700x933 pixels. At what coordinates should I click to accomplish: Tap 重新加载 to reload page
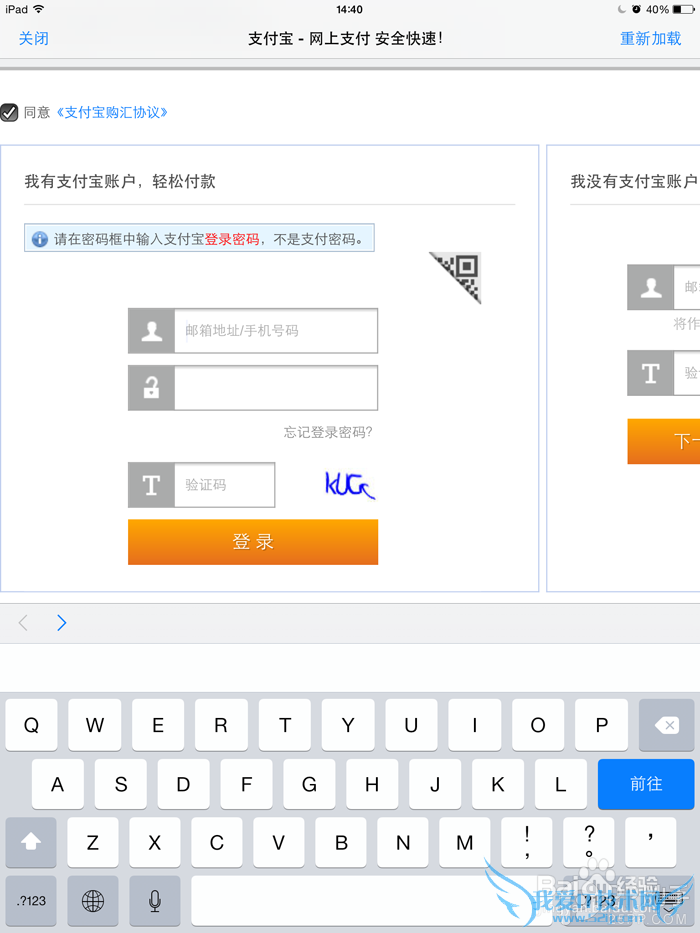[x=650, y=39]
